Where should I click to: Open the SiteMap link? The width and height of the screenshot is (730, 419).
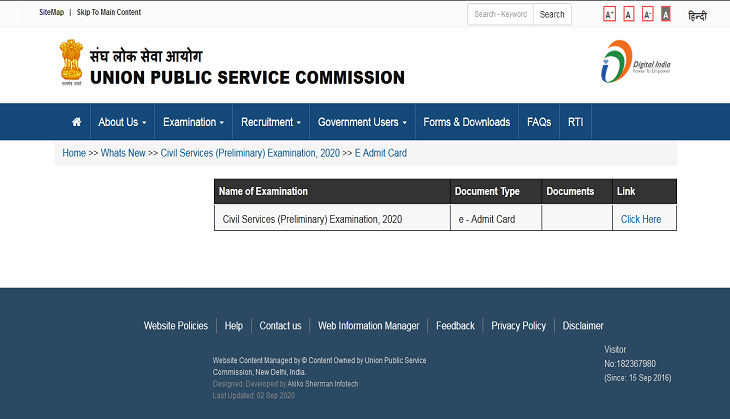51,12
